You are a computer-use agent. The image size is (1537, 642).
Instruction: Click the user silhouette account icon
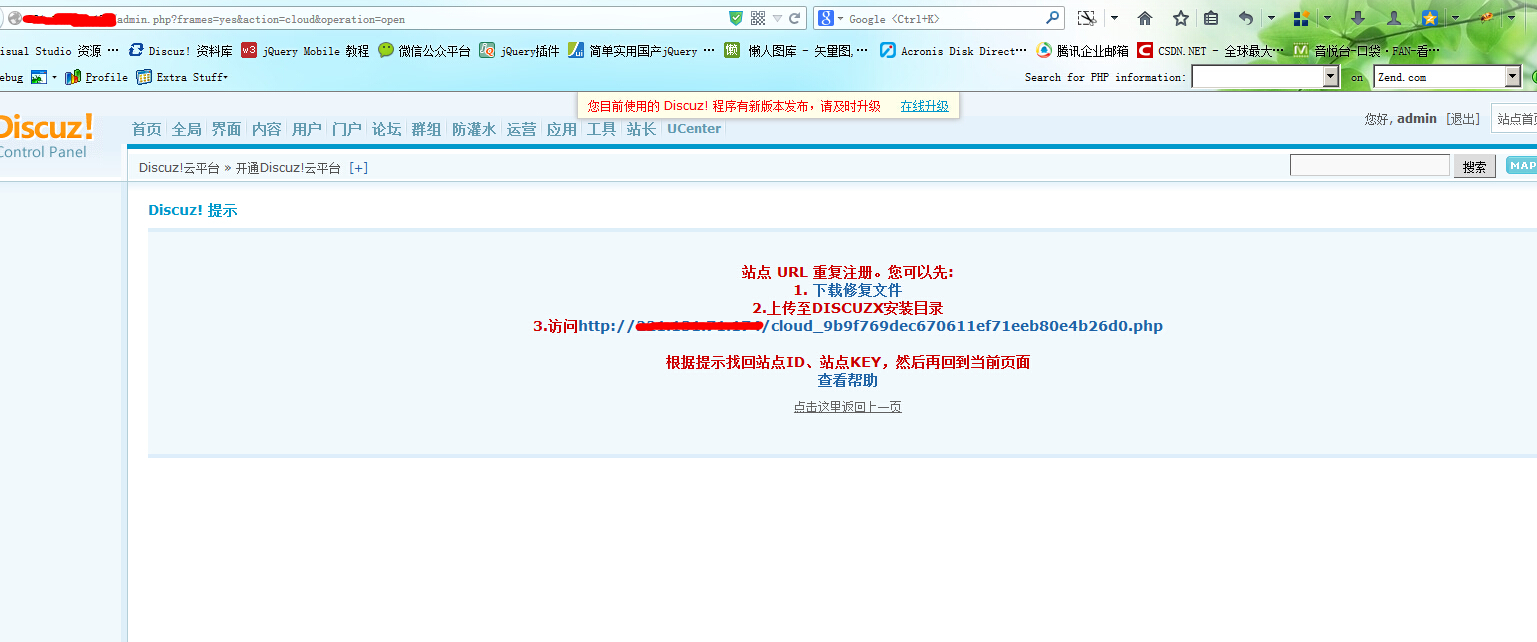pyautogui.click(x=1393, y=18)
